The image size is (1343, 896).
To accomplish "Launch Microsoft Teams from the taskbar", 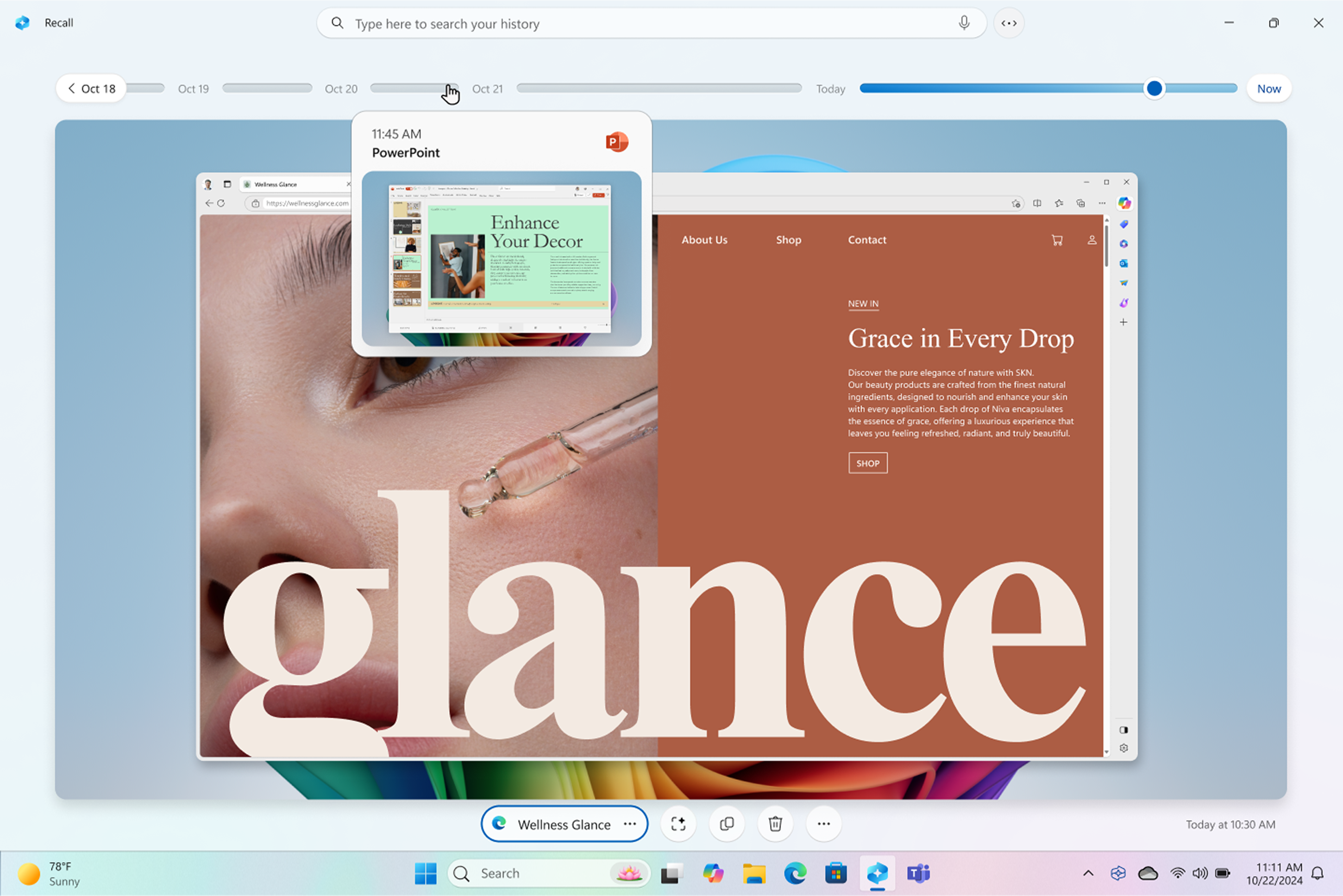I will pyautogui.click(x=918, y=873).
